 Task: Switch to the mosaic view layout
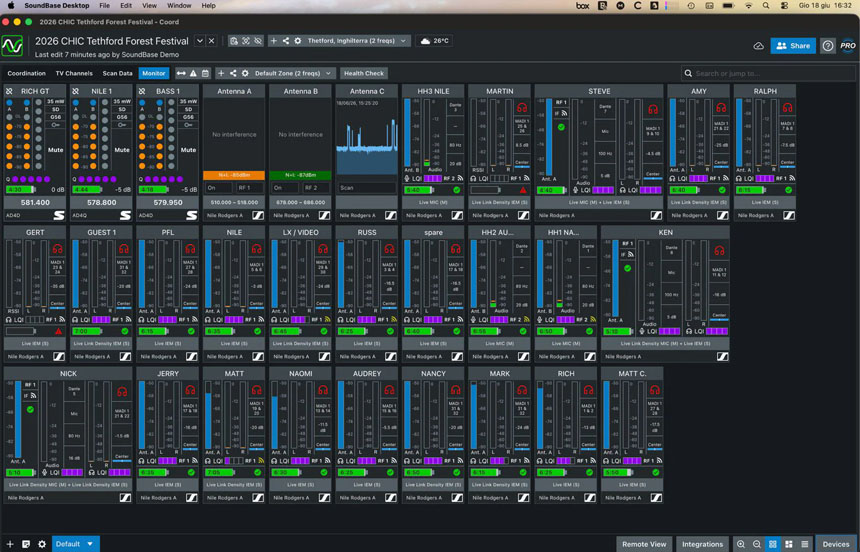coord(789,544)
